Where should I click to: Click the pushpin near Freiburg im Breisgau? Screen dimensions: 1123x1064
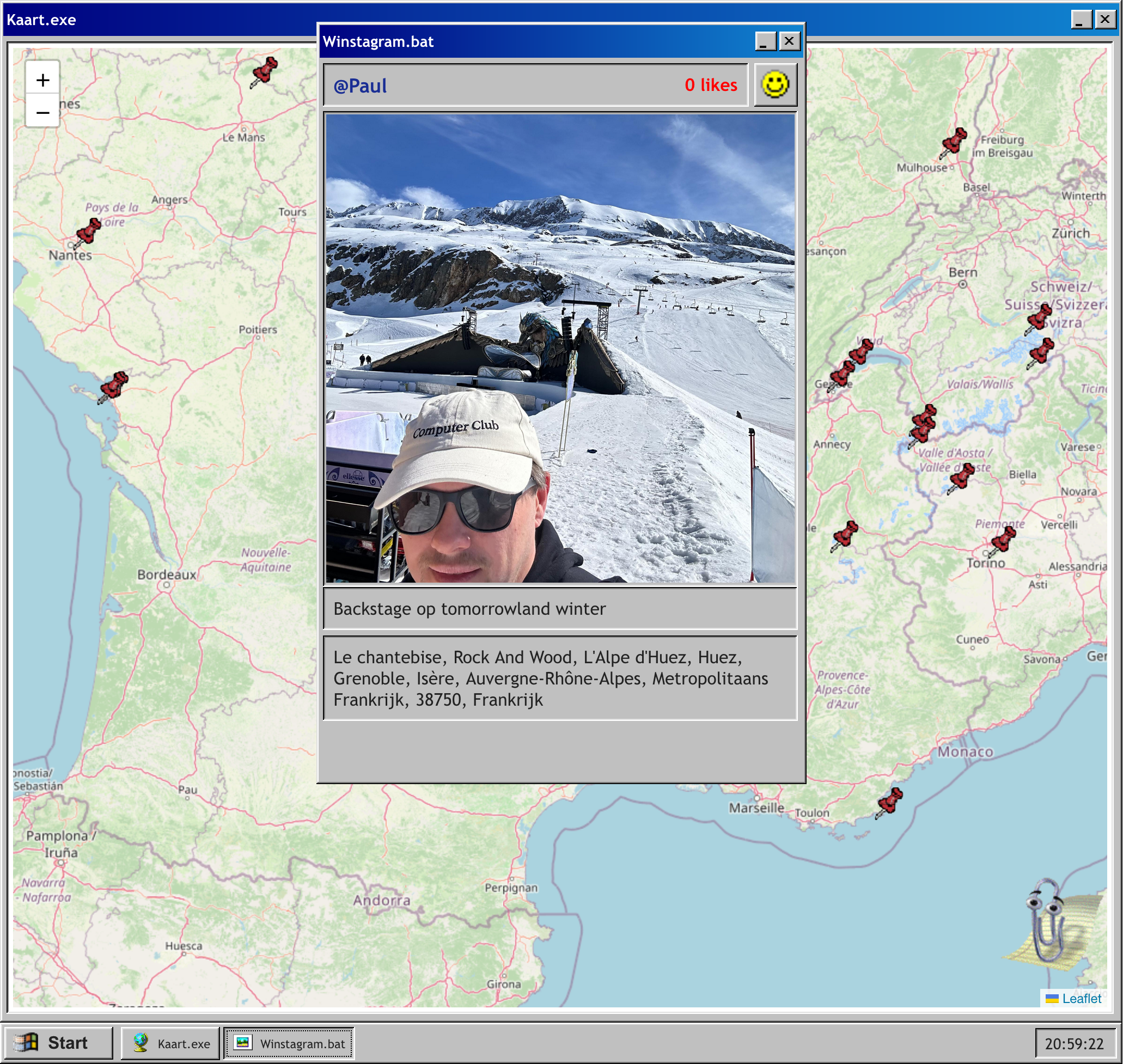954,142
